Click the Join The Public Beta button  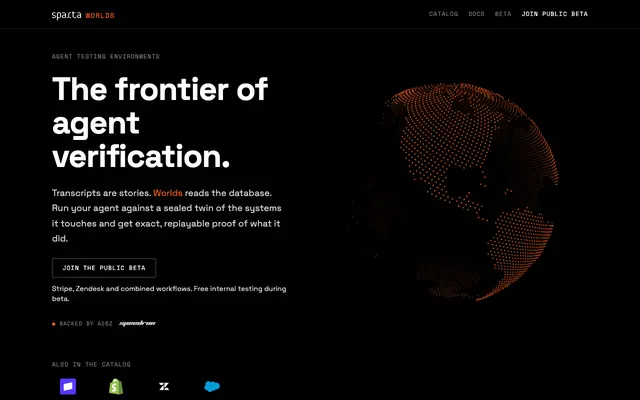(x=104, y=268)
